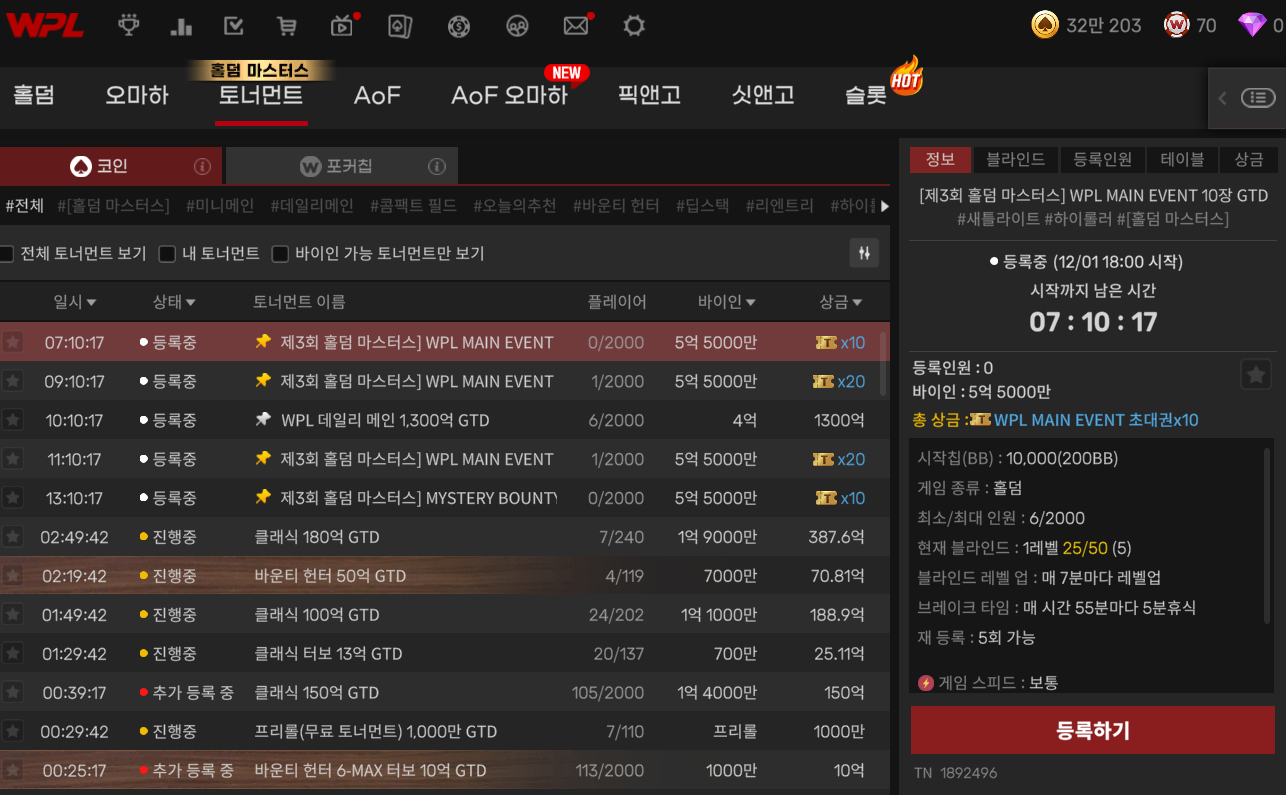The image size is (1286, 795).
Task: Open the TV video icon
Action: (342, 25)
